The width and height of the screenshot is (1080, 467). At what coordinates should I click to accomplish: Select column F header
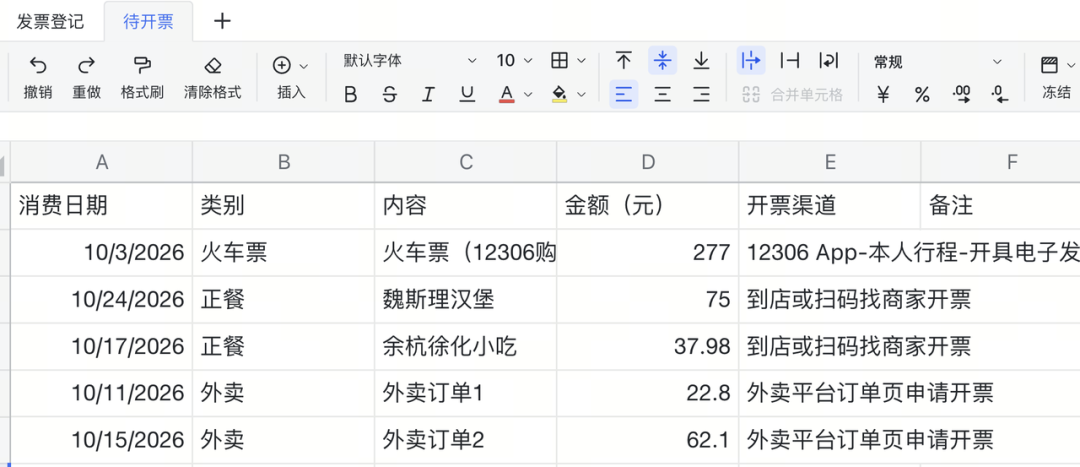pos(1001,162)
